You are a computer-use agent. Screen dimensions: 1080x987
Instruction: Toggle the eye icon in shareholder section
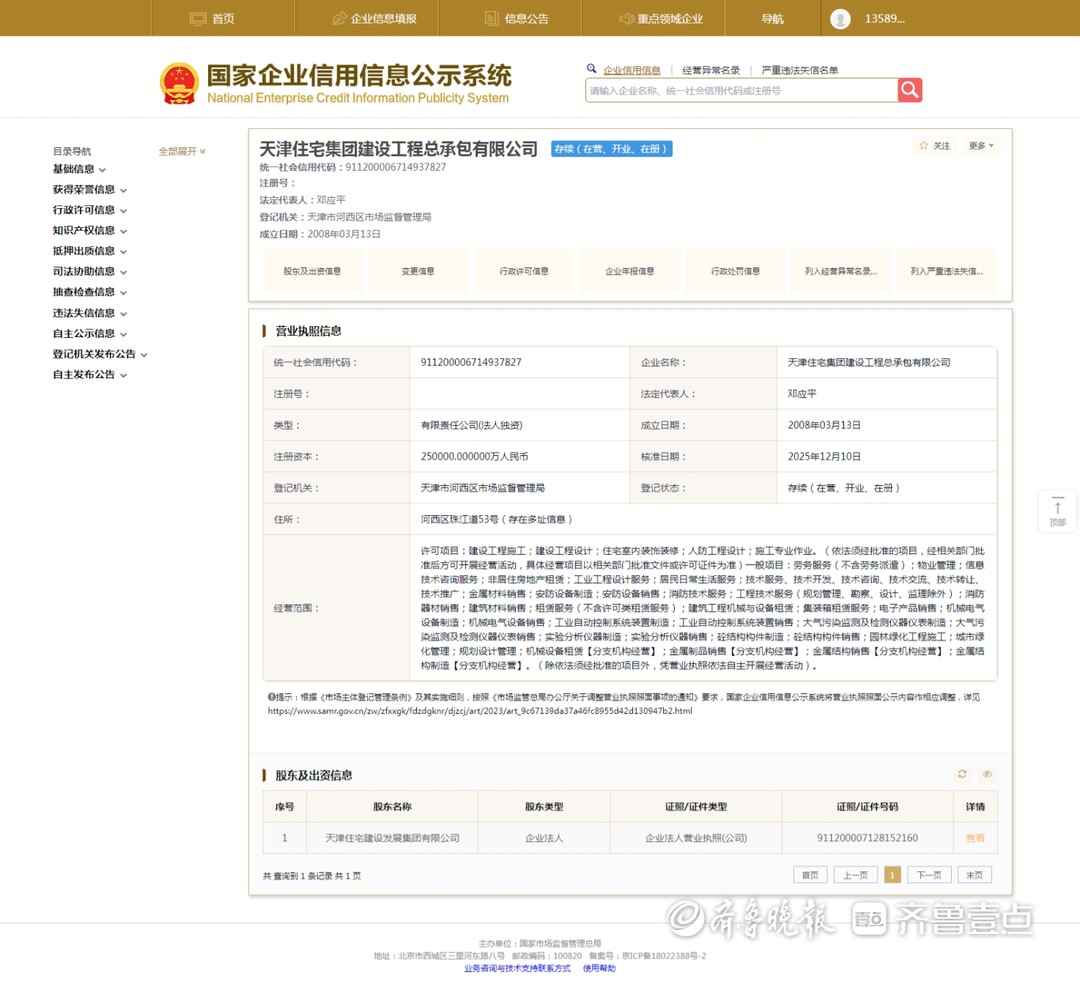pos(987,774)
